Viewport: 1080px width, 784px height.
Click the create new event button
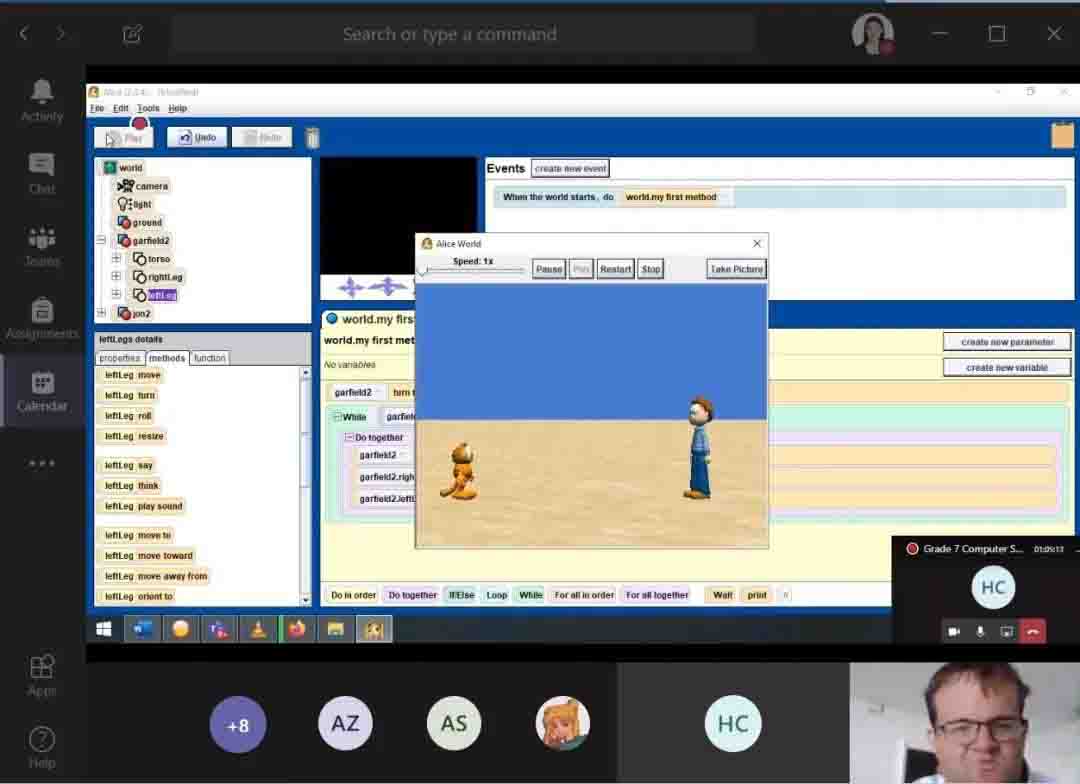click(x=570, y=168)
